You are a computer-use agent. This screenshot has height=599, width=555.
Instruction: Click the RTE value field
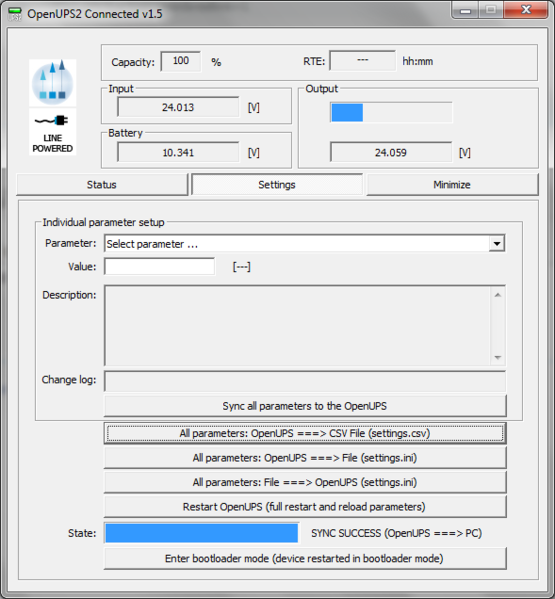point(362,61)
